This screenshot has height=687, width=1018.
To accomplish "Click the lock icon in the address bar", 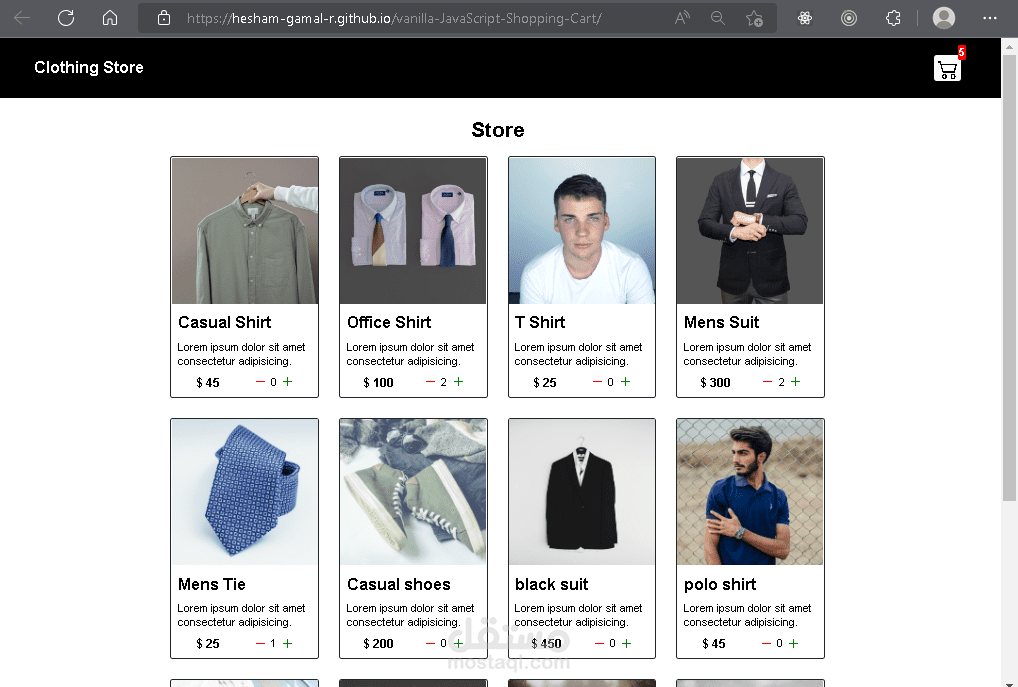I will (164, 18).
